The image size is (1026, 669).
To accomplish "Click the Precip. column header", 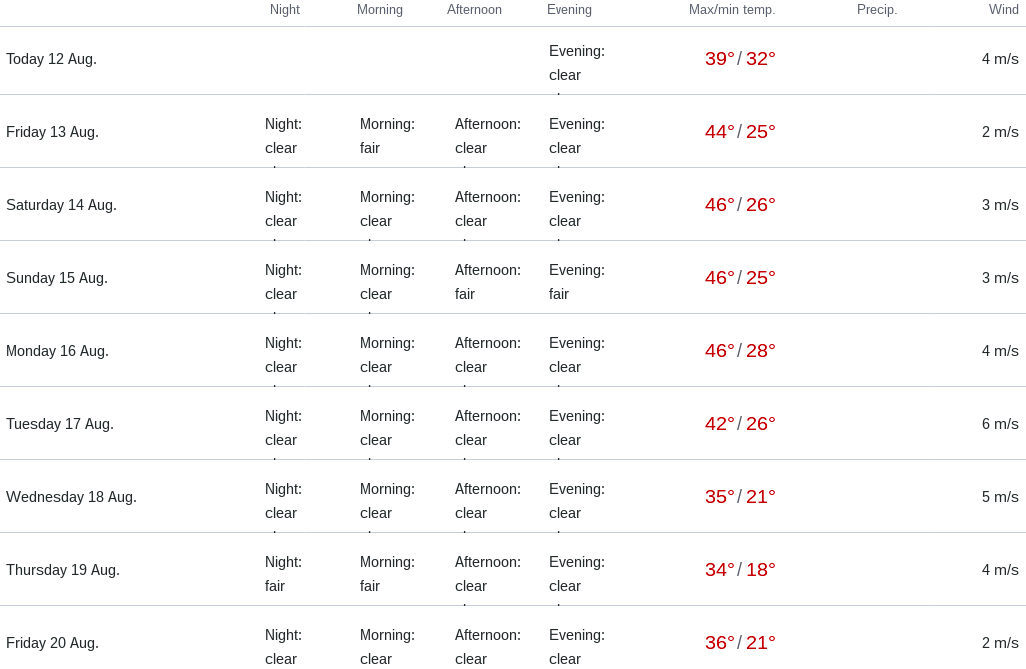I will click(877, 10).
